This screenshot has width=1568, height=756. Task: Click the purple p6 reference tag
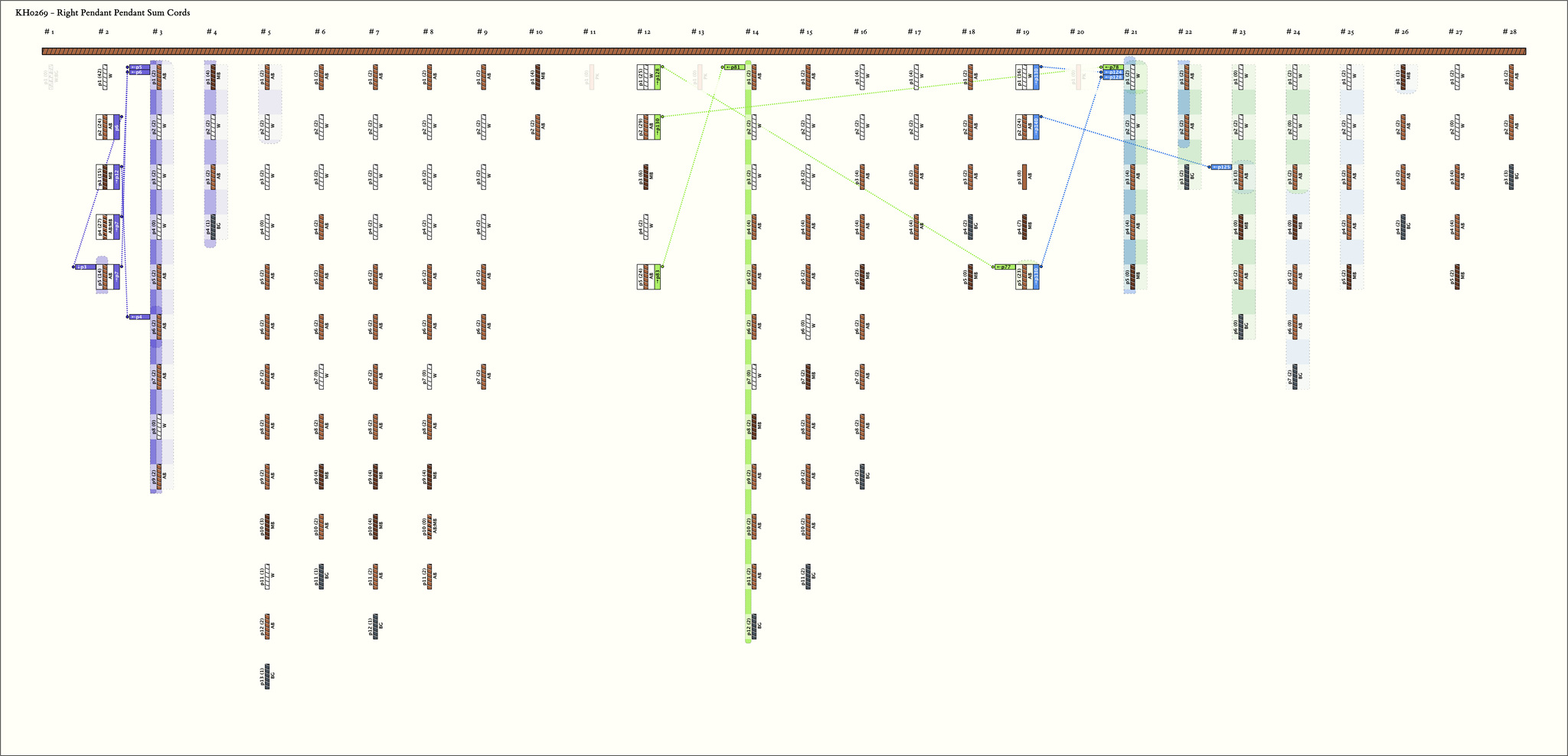(x=139, y=73)
